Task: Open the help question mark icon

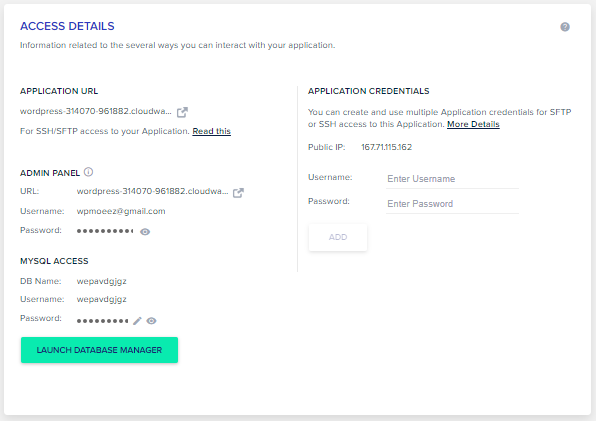Action: [565, 27]
